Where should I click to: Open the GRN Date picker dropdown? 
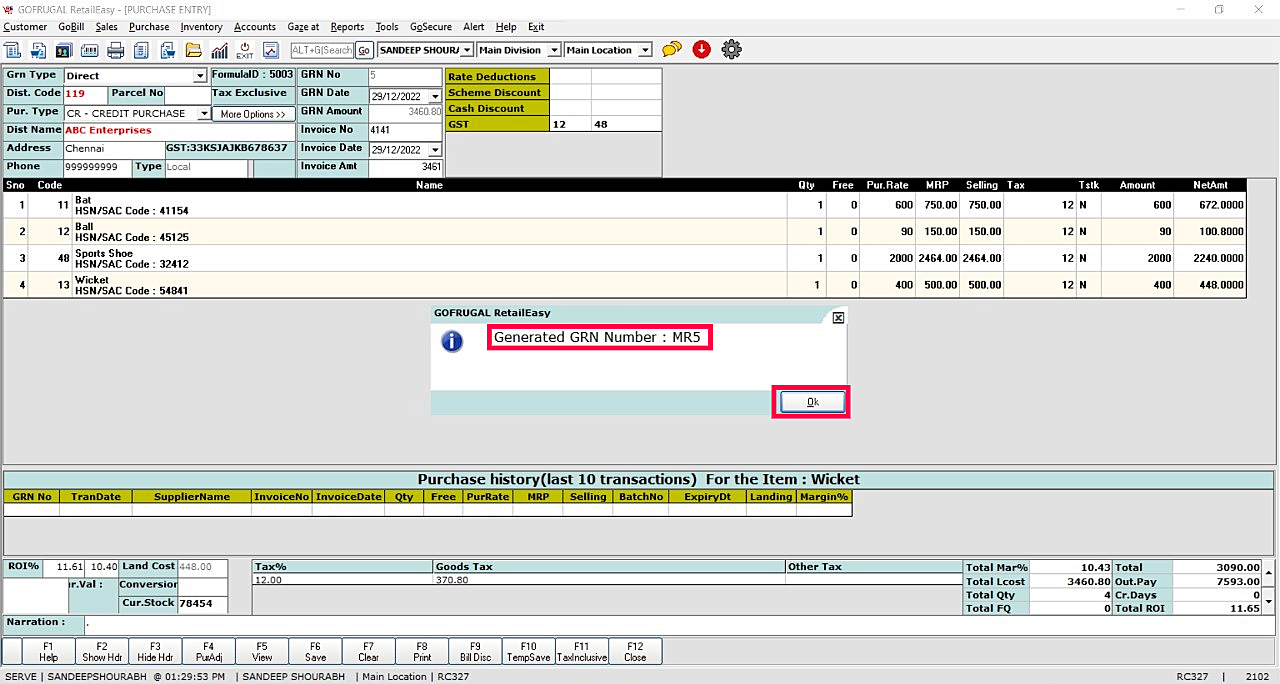[x=435, y=97]
